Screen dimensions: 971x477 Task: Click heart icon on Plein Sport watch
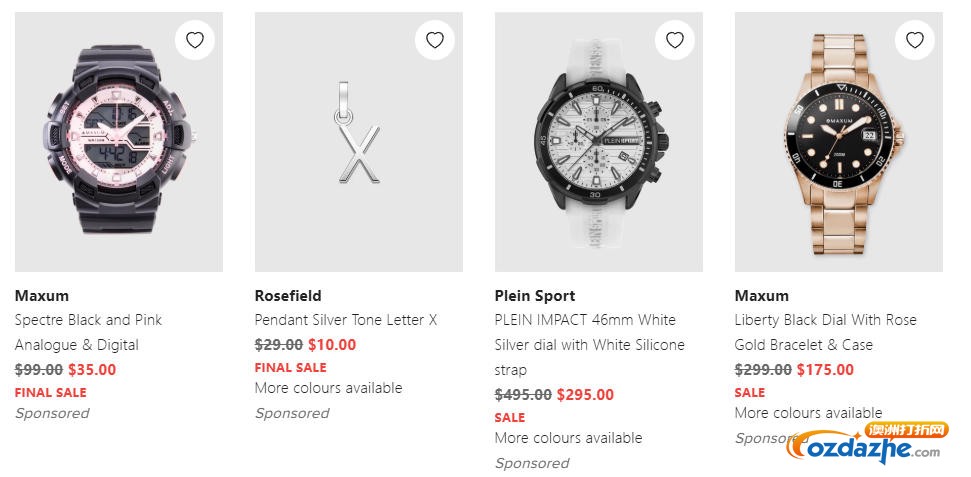pyautogui.click(x=675, y=40)
